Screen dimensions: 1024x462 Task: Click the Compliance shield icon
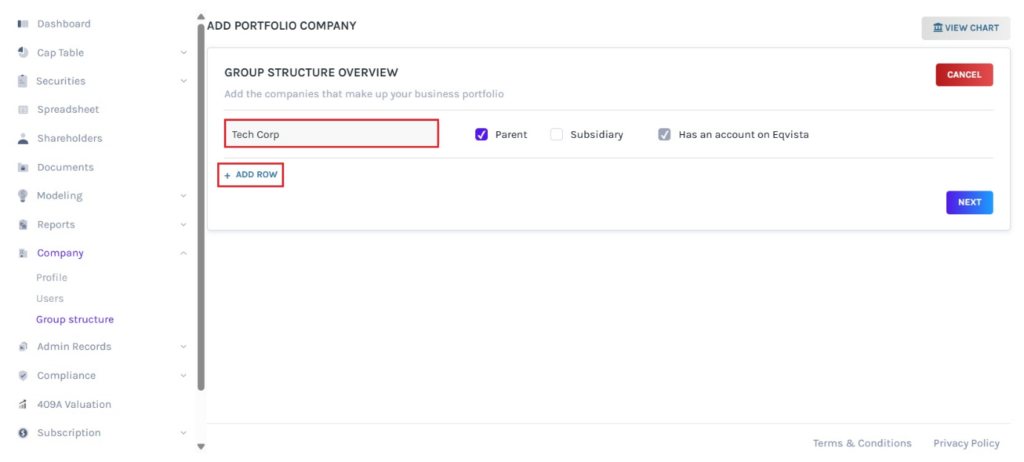[x=22, y=376]
